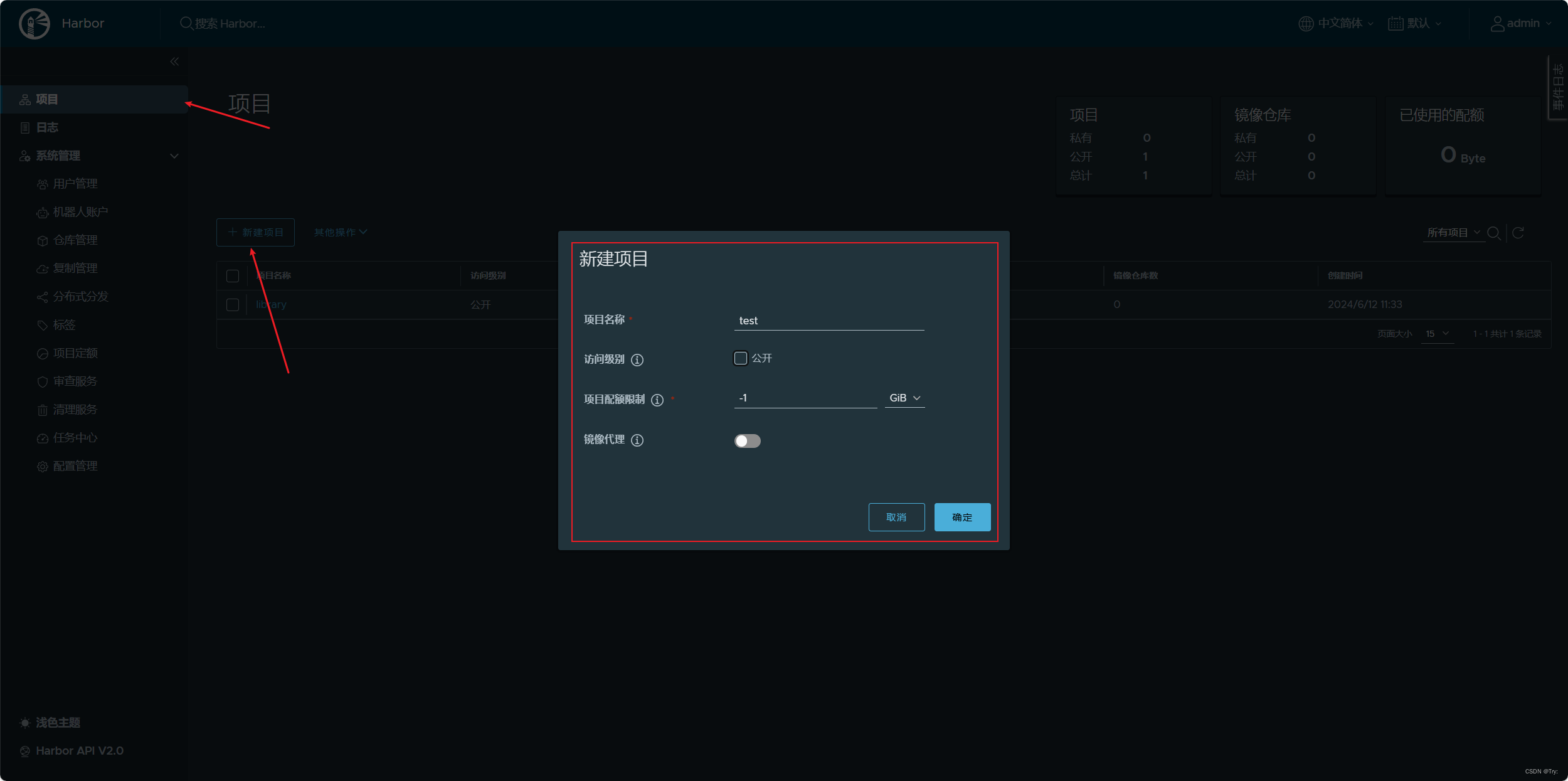Open the GiB quota unit dropdown
1568x781 pixels.
tap(904, 398)
